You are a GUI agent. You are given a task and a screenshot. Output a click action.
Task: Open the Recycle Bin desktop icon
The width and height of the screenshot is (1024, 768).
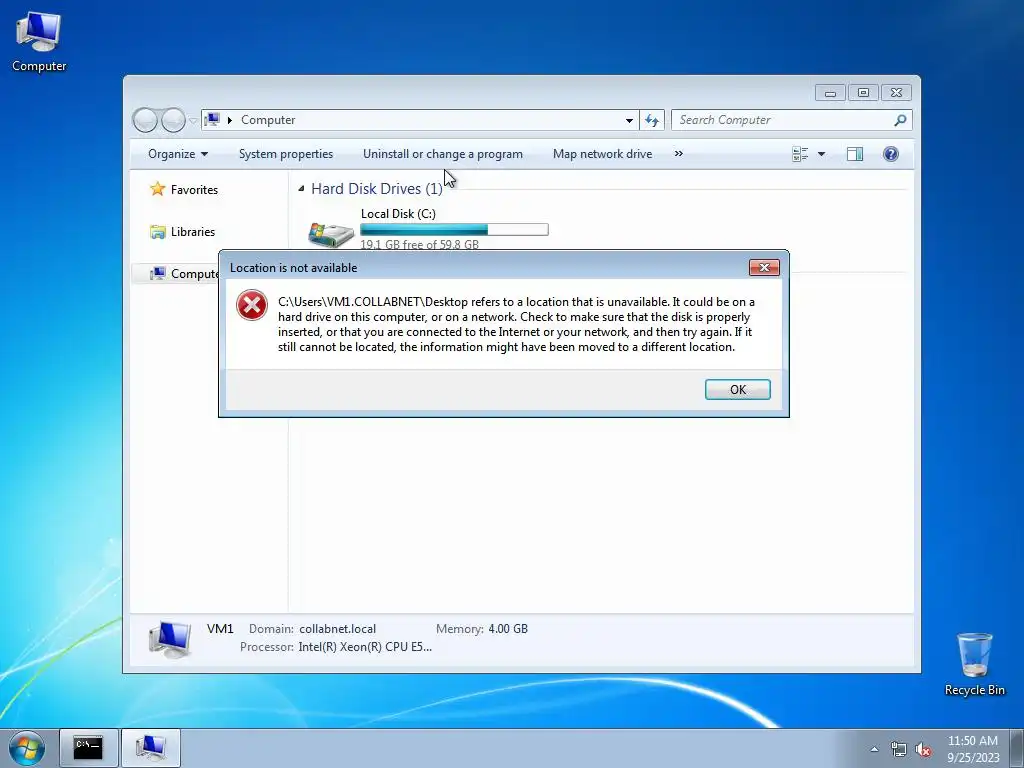click(x=974, y=664)
